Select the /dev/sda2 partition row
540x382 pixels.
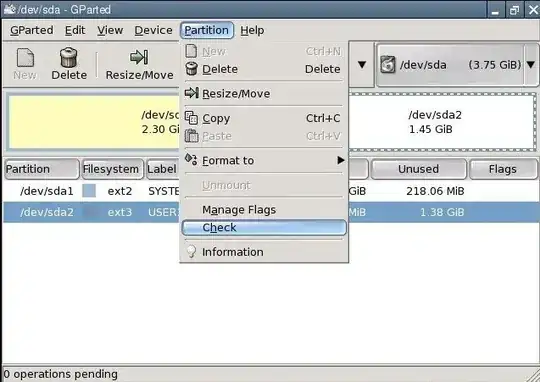(271, 212)
